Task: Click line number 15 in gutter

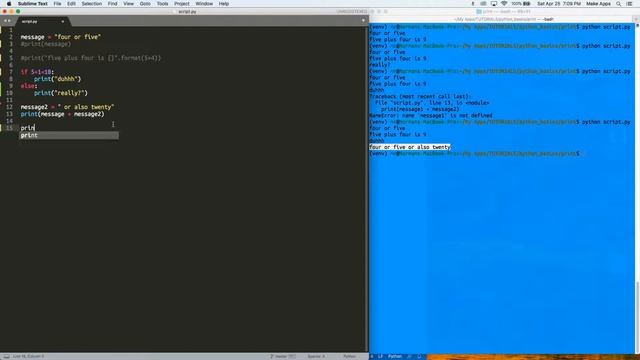Action: pos(9,128)
